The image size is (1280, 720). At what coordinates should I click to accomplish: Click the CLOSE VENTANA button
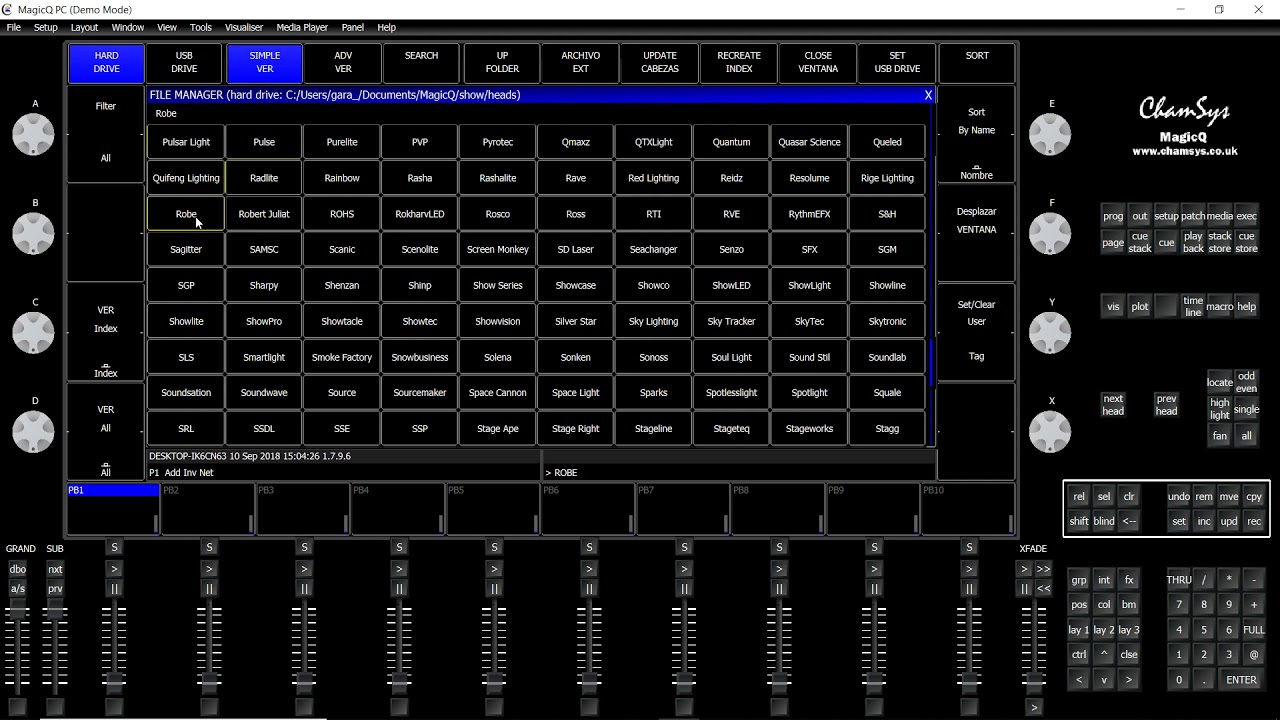818,63
